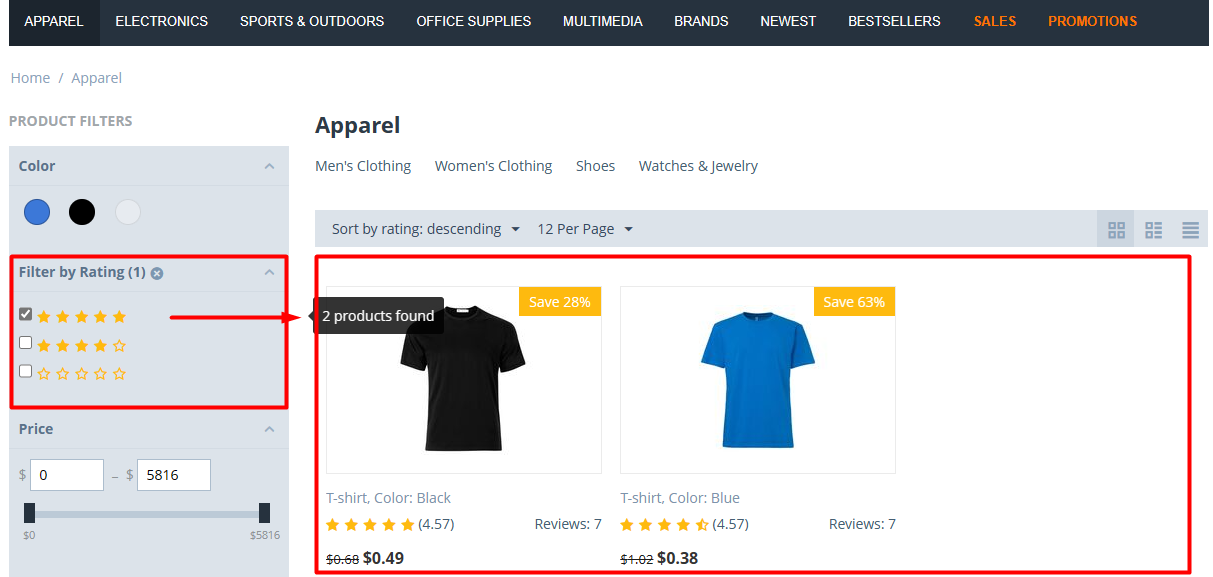Open the Women's Clothing subcategory
This screenshot has height=577, width=1213.
[493, 166]
